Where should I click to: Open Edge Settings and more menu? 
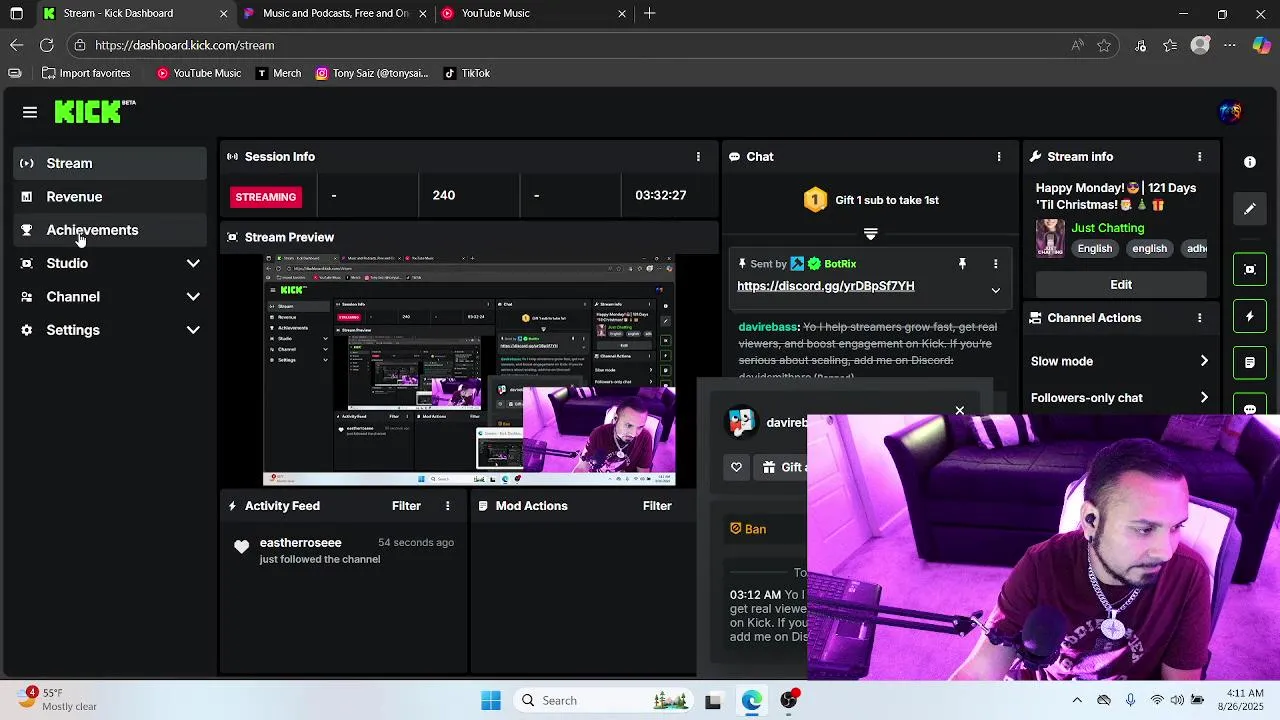click(1230, 45)
